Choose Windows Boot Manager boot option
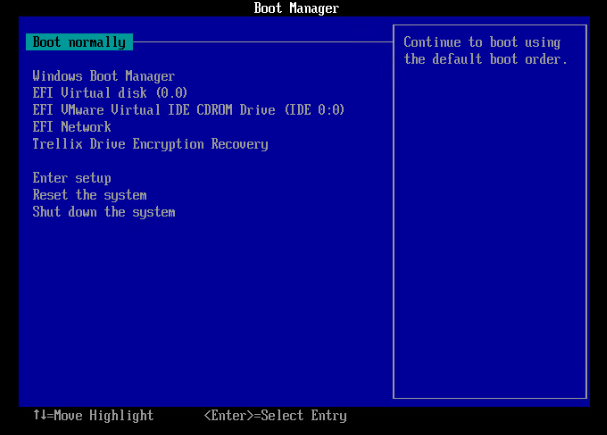This screenshot has width=607, height=435. (104, 76)
